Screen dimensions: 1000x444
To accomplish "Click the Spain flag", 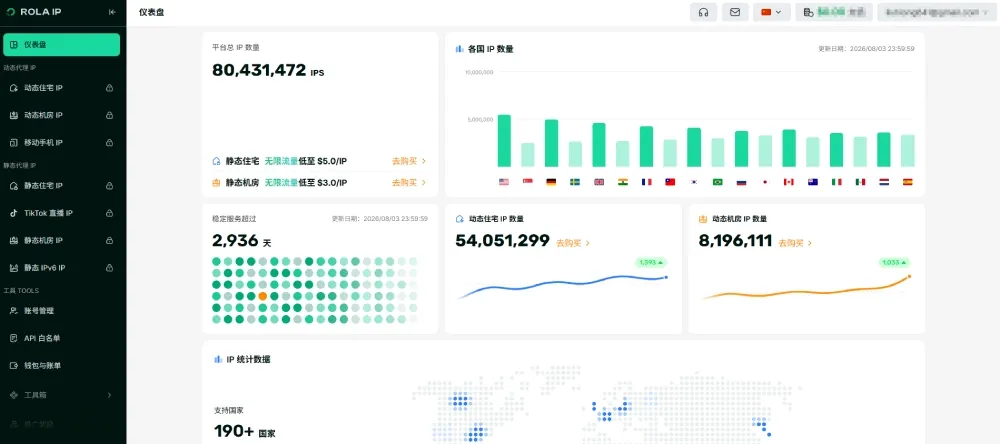I will (908, 182).
